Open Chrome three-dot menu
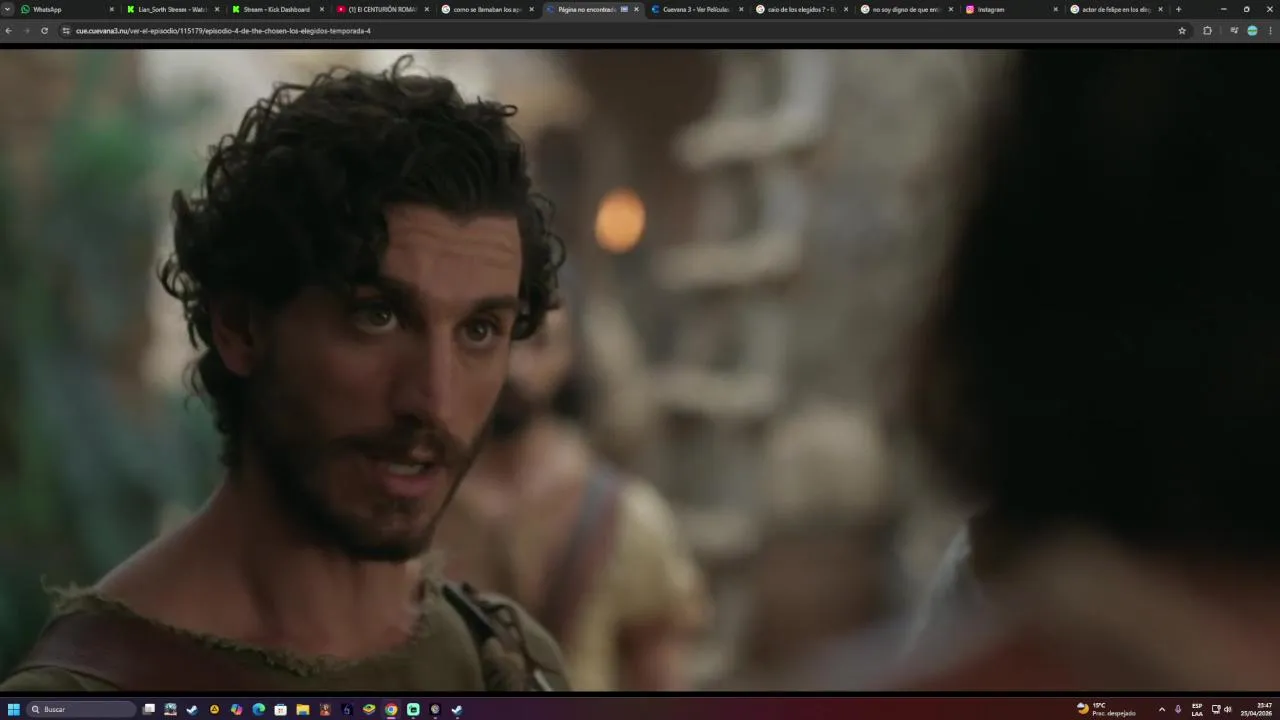The width and height of the screenshot is (1280, 720). coord(1270,31)
